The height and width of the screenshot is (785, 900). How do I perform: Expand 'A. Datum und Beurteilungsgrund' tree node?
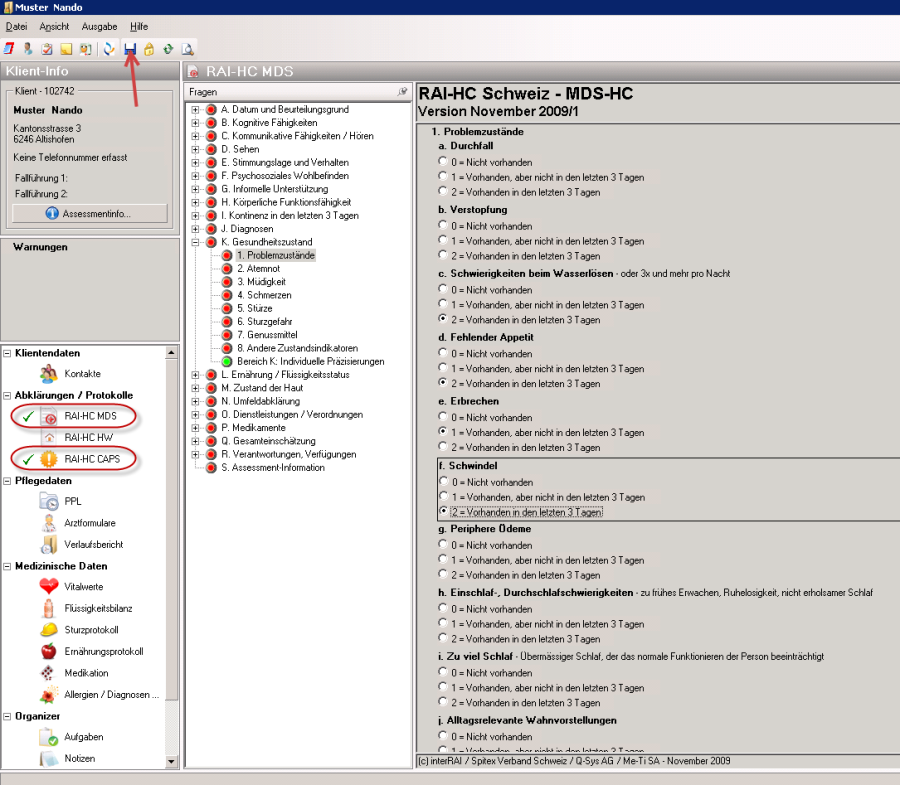tap(196, 109)
